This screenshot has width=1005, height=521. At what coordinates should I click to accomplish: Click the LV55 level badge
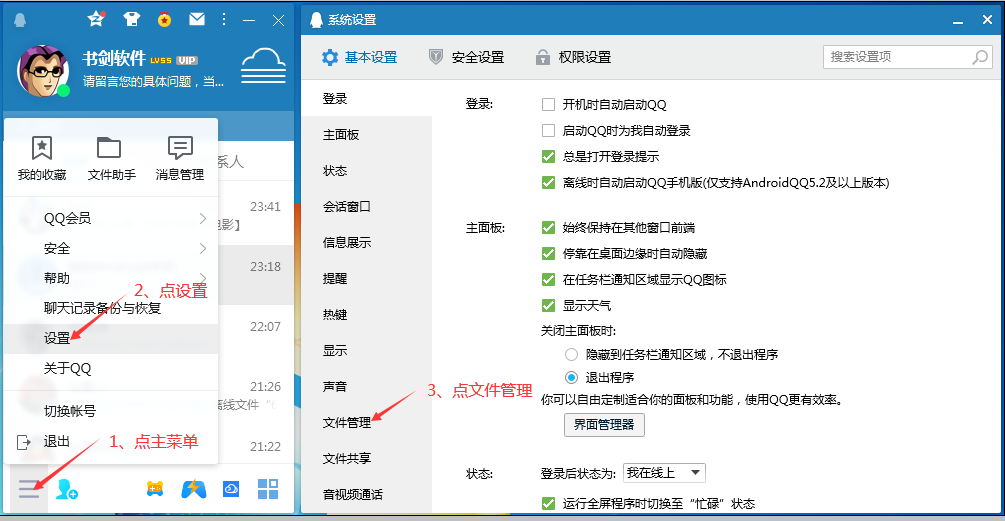coord(161,60)
